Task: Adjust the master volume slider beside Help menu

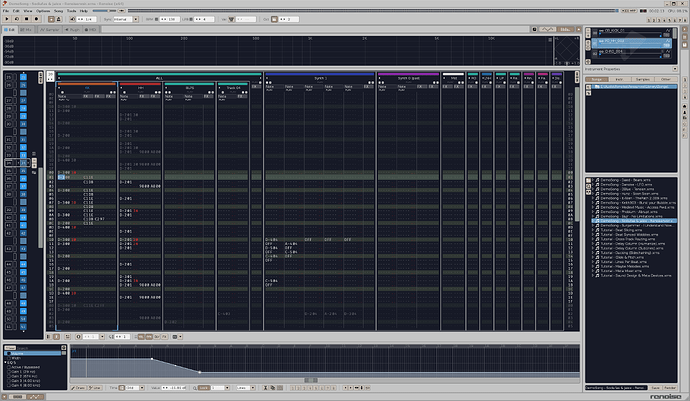Action: coord(108,11)
